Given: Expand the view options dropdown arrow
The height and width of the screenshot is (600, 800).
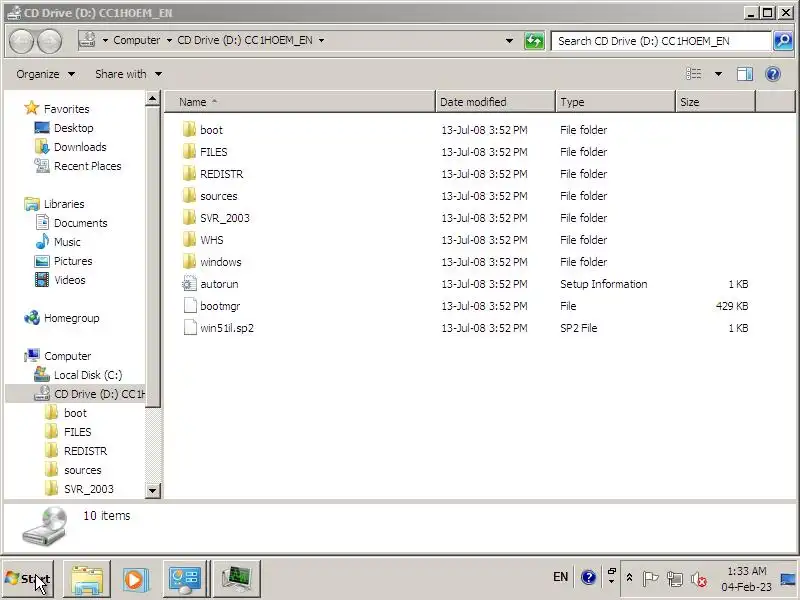Looking at the screenshot, I should (x=718, y=74).
